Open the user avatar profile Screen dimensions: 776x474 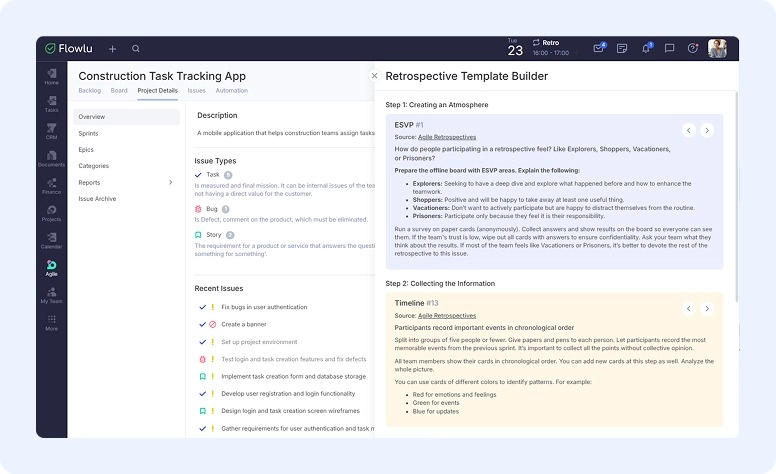tap(717, 48)
